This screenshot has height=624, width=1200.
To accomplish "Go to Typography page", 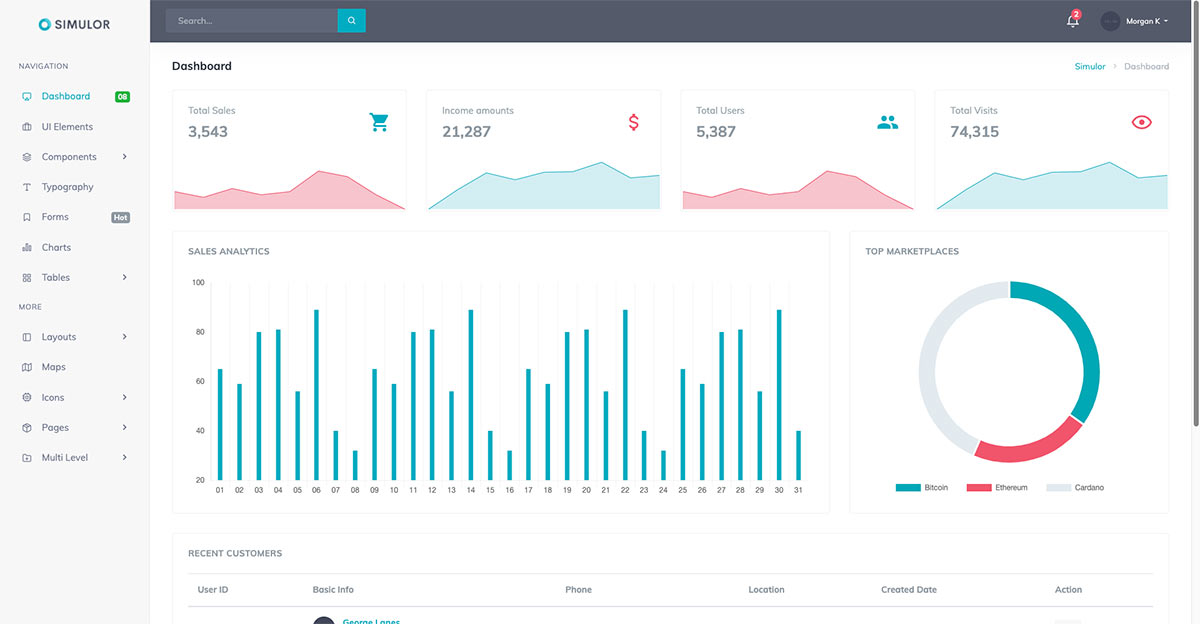I will coord(67,187).
